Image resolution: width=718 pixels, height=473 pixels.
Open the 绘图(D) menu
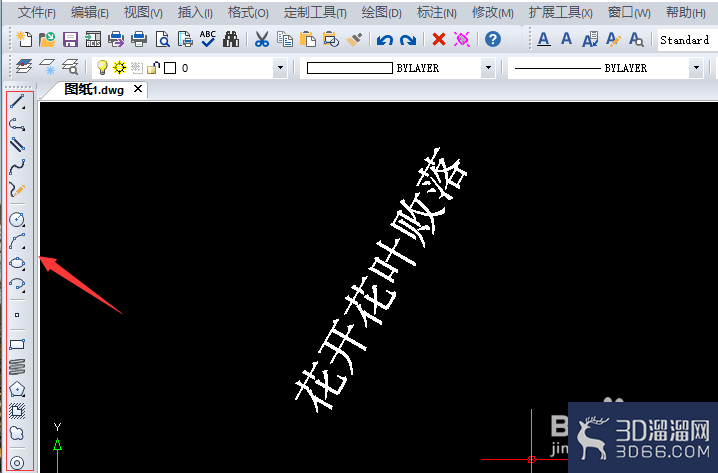381,12
